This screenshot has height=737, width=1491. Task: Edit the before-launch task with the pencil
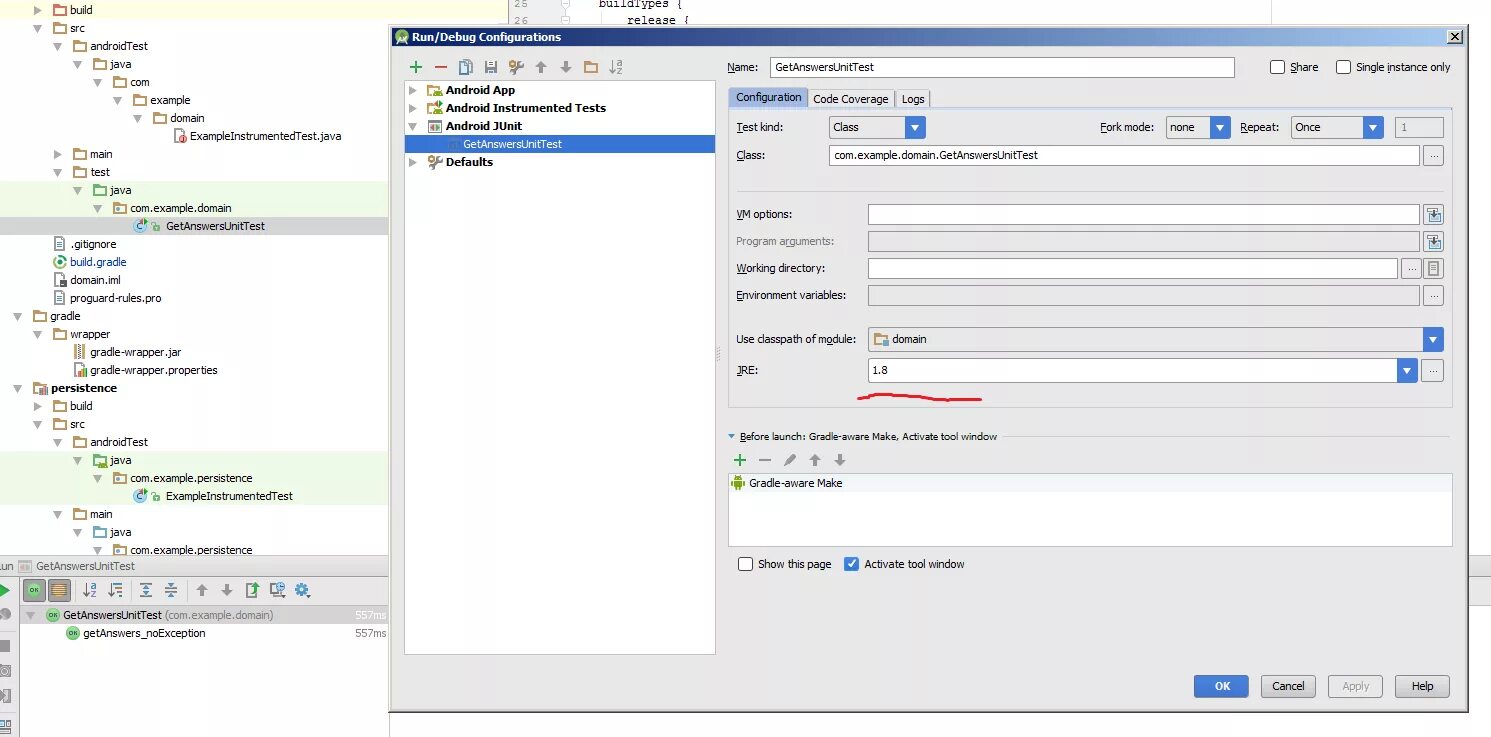(x=790, y=460)
